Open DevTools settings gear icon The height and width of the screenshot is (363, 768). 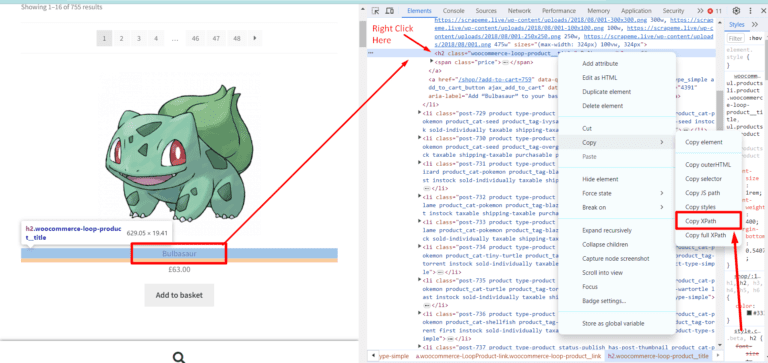point(736,11)
